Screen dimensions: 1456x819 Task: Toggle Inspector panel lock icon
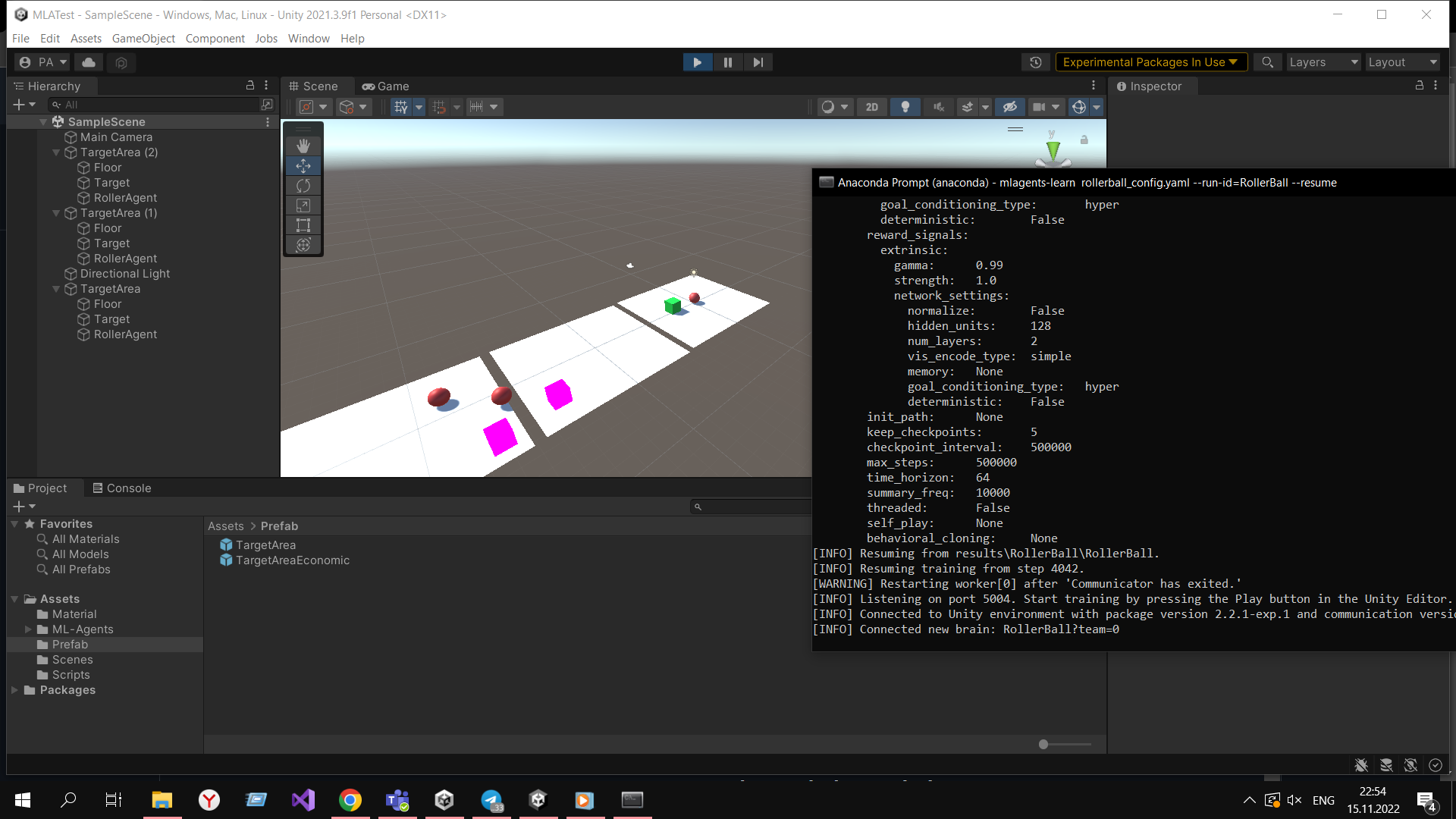pyautogui.click(x=1420, y=86)
